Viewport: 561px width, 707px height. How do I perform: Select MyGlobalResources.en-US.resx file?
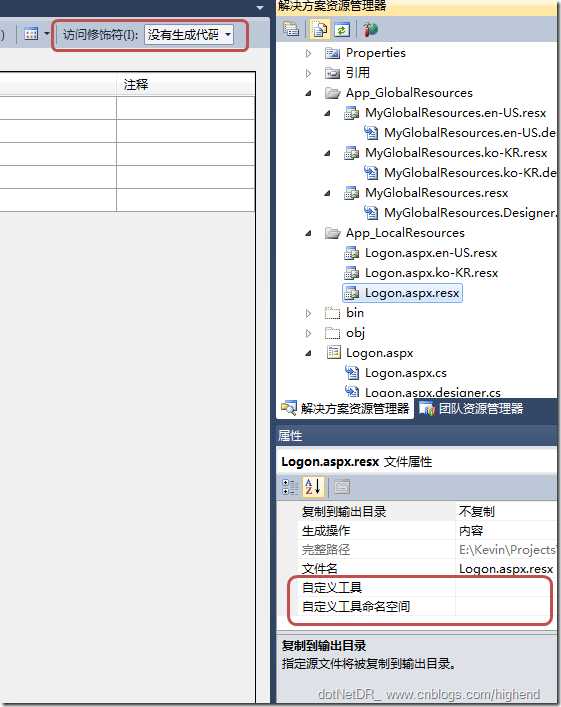[455, 113]
